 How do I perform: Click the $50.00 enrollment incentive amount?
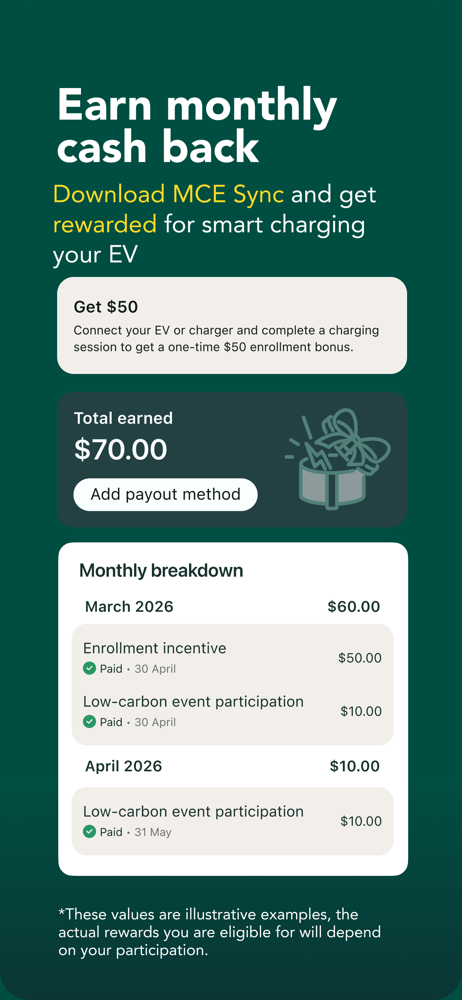[360, 658]
